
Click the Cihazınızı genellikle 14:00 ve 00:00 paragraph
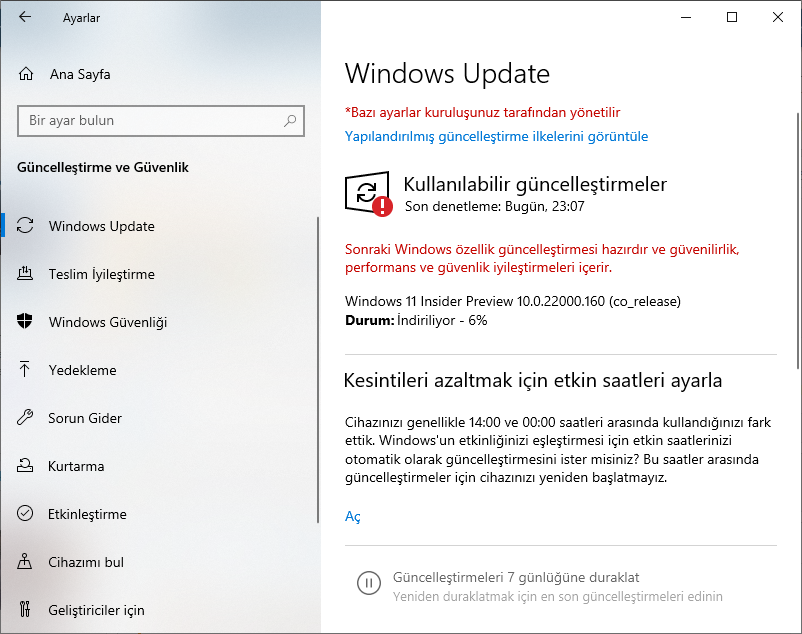click(x=558, y=450)
